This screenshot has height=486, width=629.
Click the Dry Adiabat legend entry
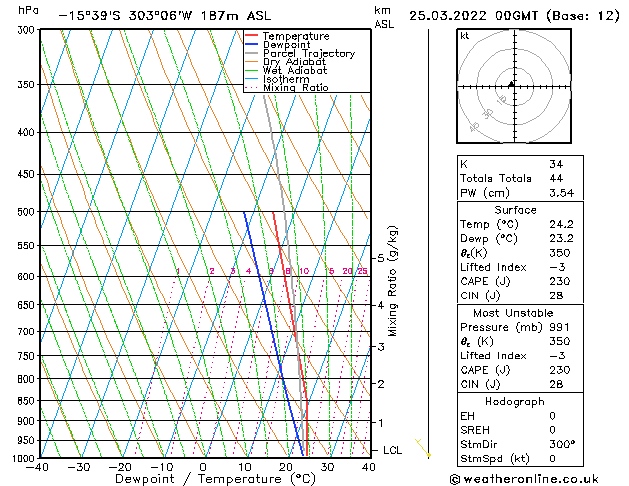coord(286,62)
